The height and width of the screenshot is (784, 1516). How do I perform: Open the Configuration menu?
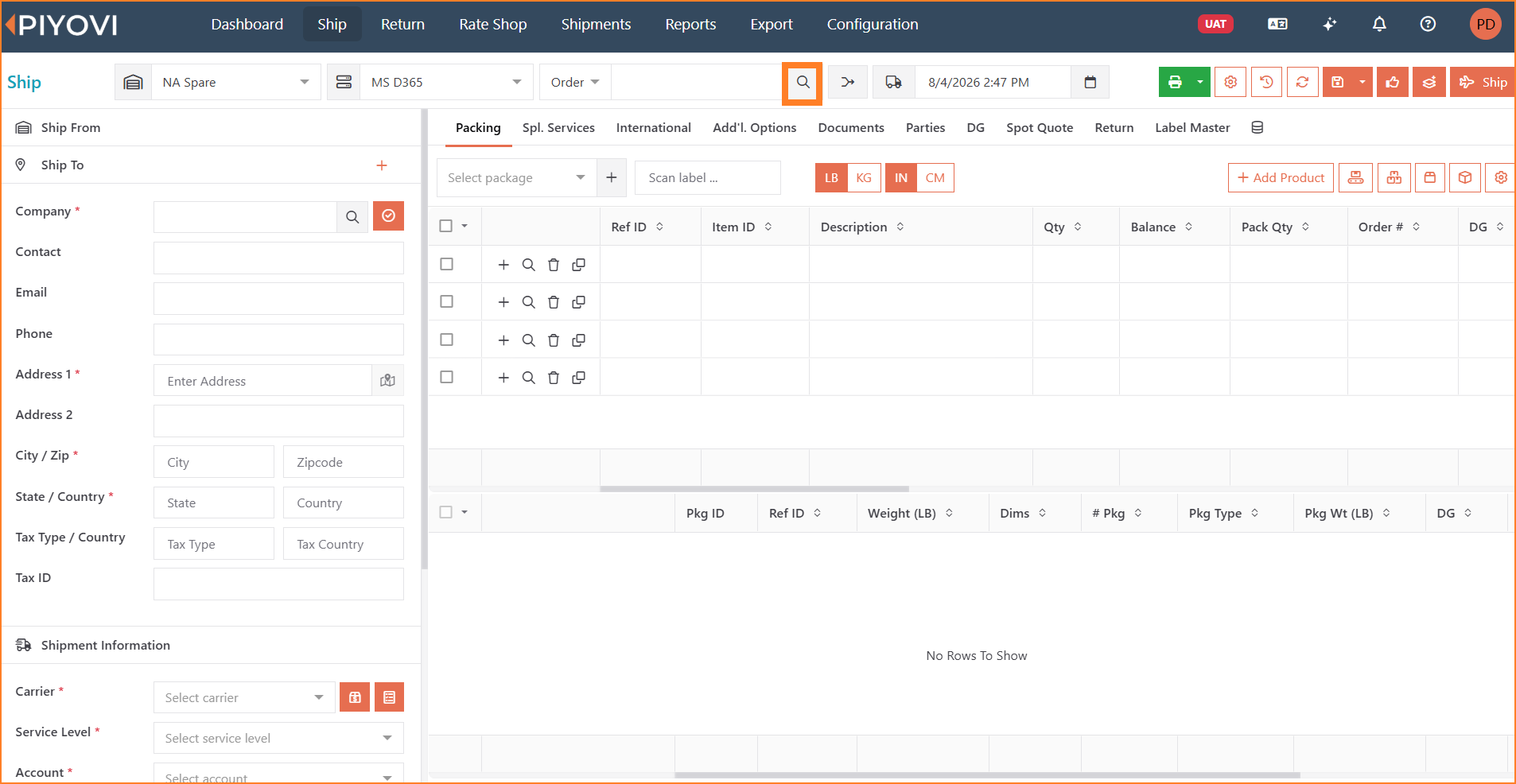click(873, 25)
